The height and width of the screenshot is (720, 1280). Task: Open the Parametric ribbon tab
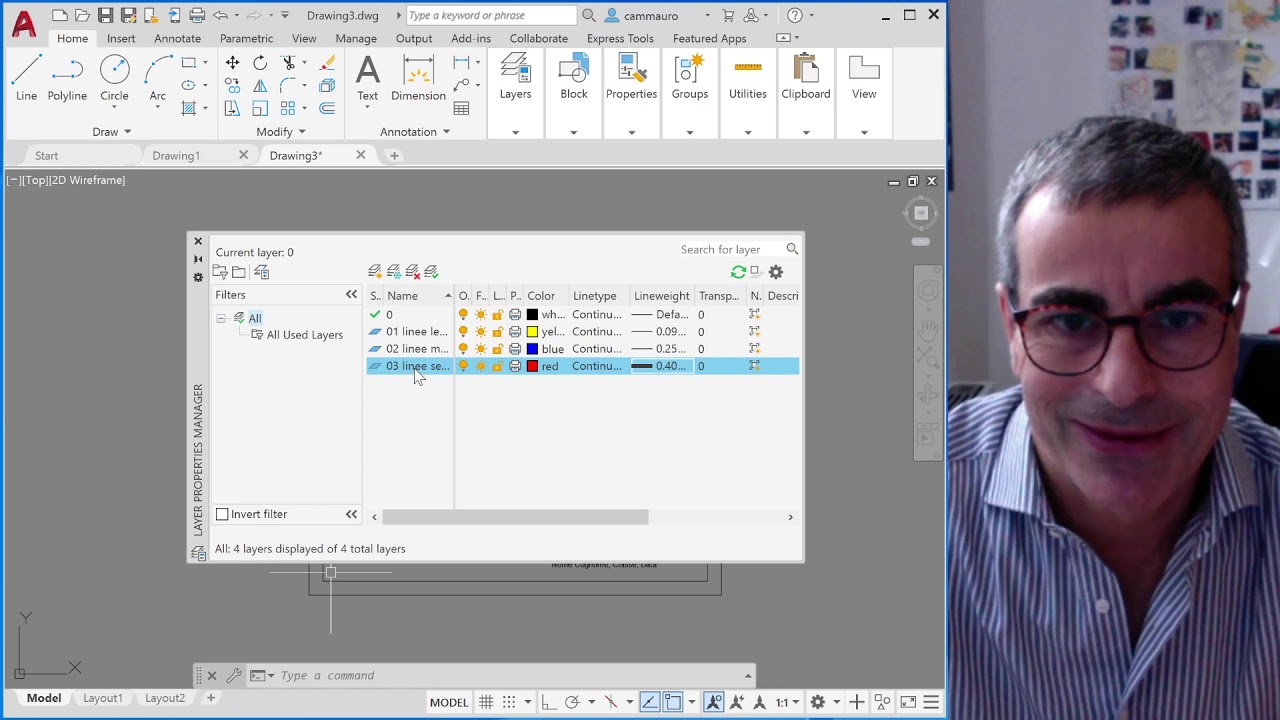246,38
